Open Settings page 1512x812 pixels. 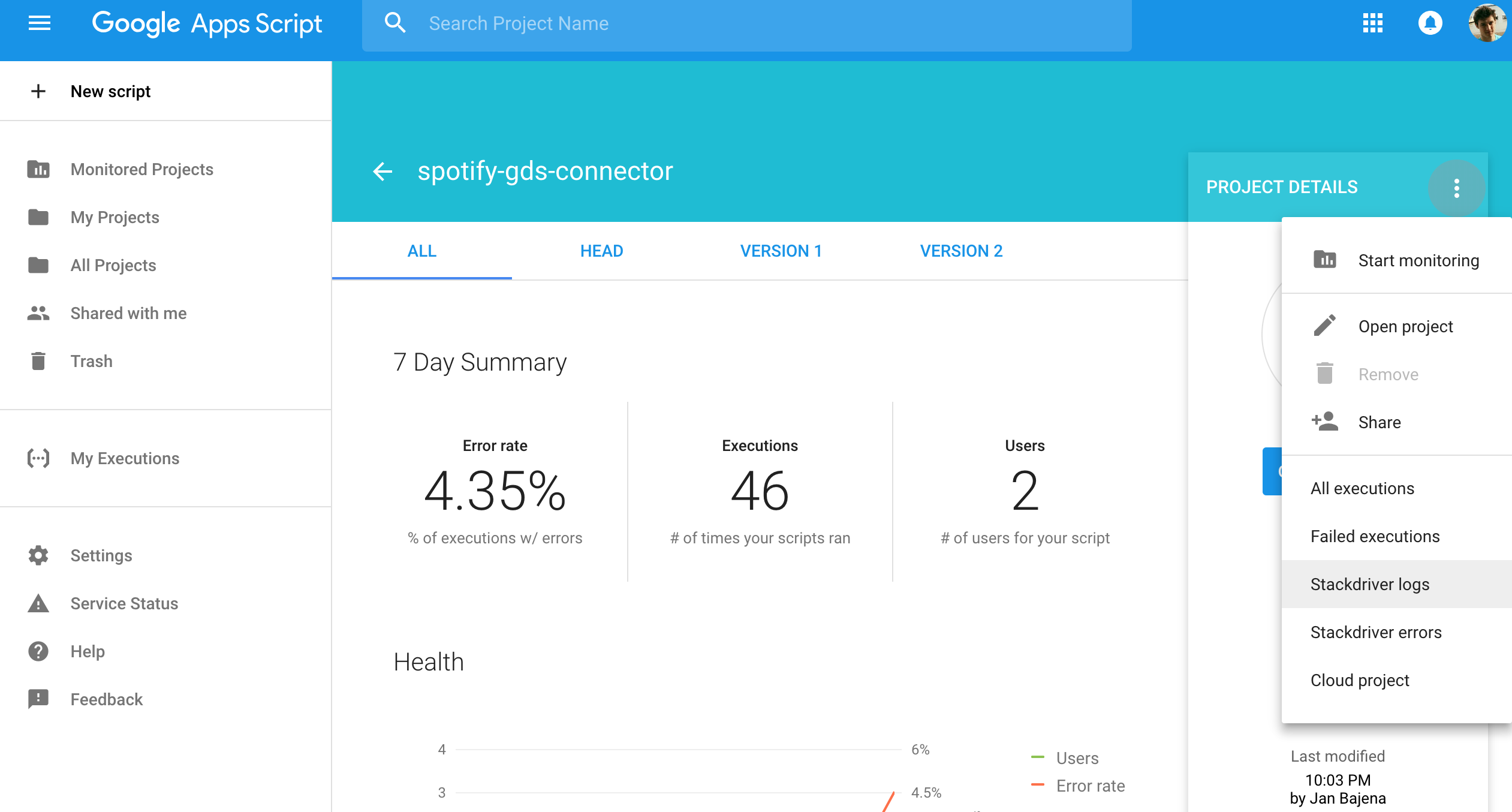coord(165,555)
